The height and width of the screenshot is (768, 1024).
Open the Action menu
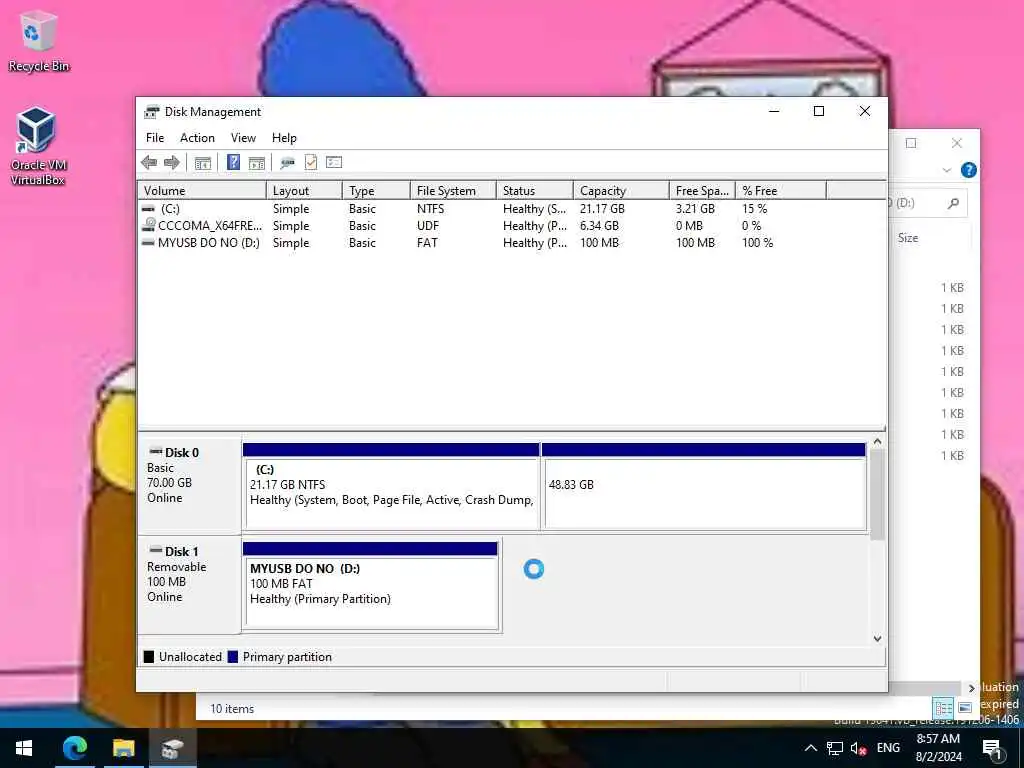click(197, 138)
